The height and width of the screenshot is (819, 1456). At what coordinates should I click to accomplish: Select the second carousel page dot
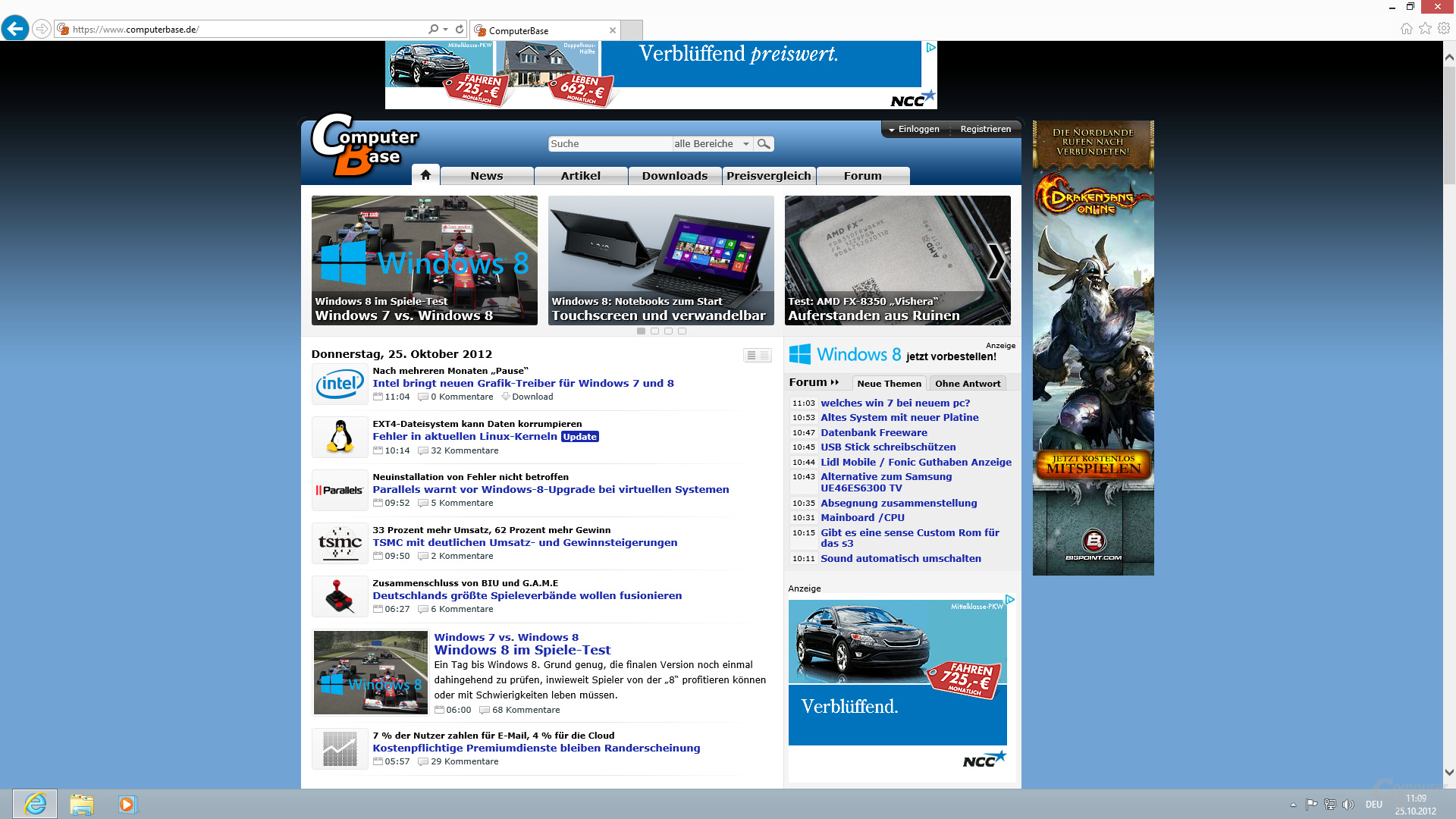click(655, 331)
